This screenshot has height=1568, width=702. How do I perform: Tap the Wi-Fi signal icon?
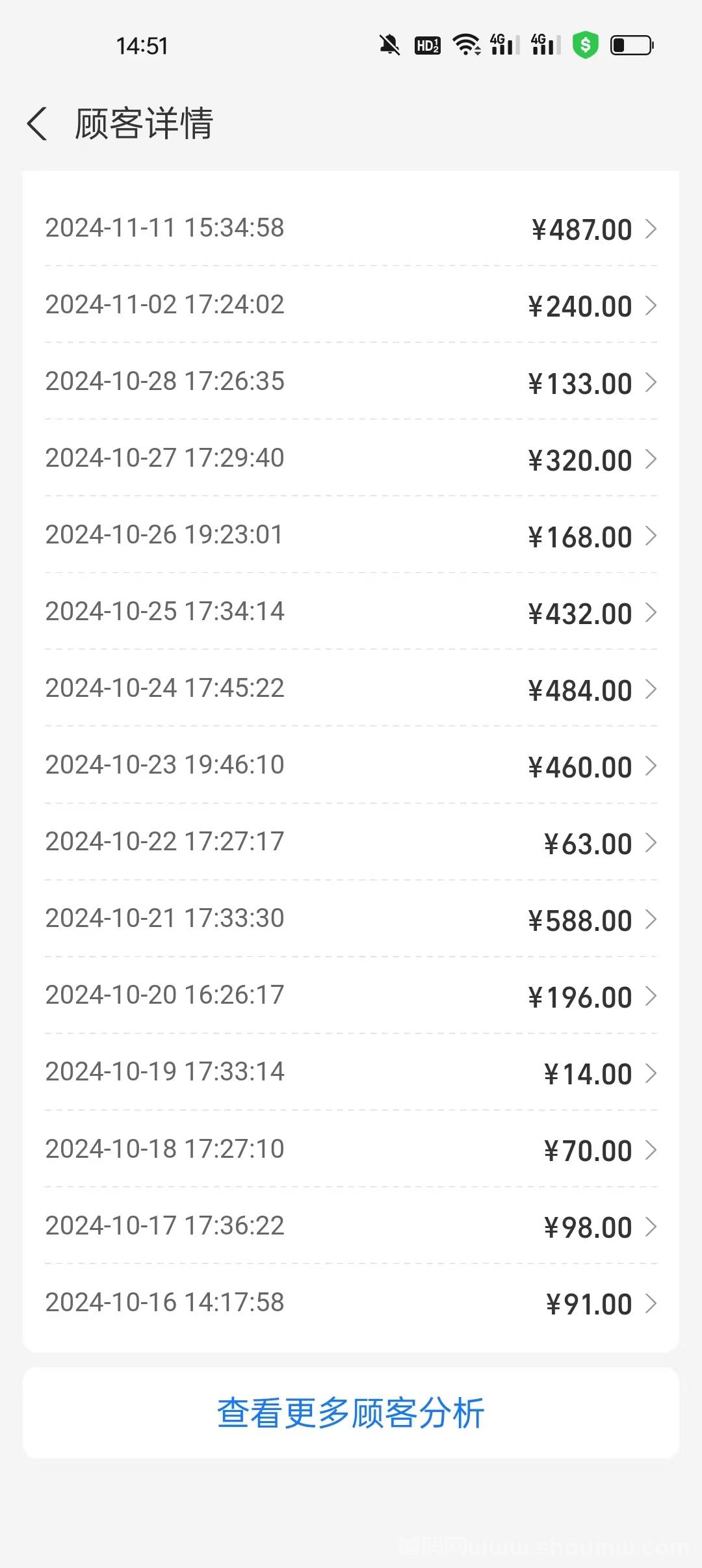point(467,46)
